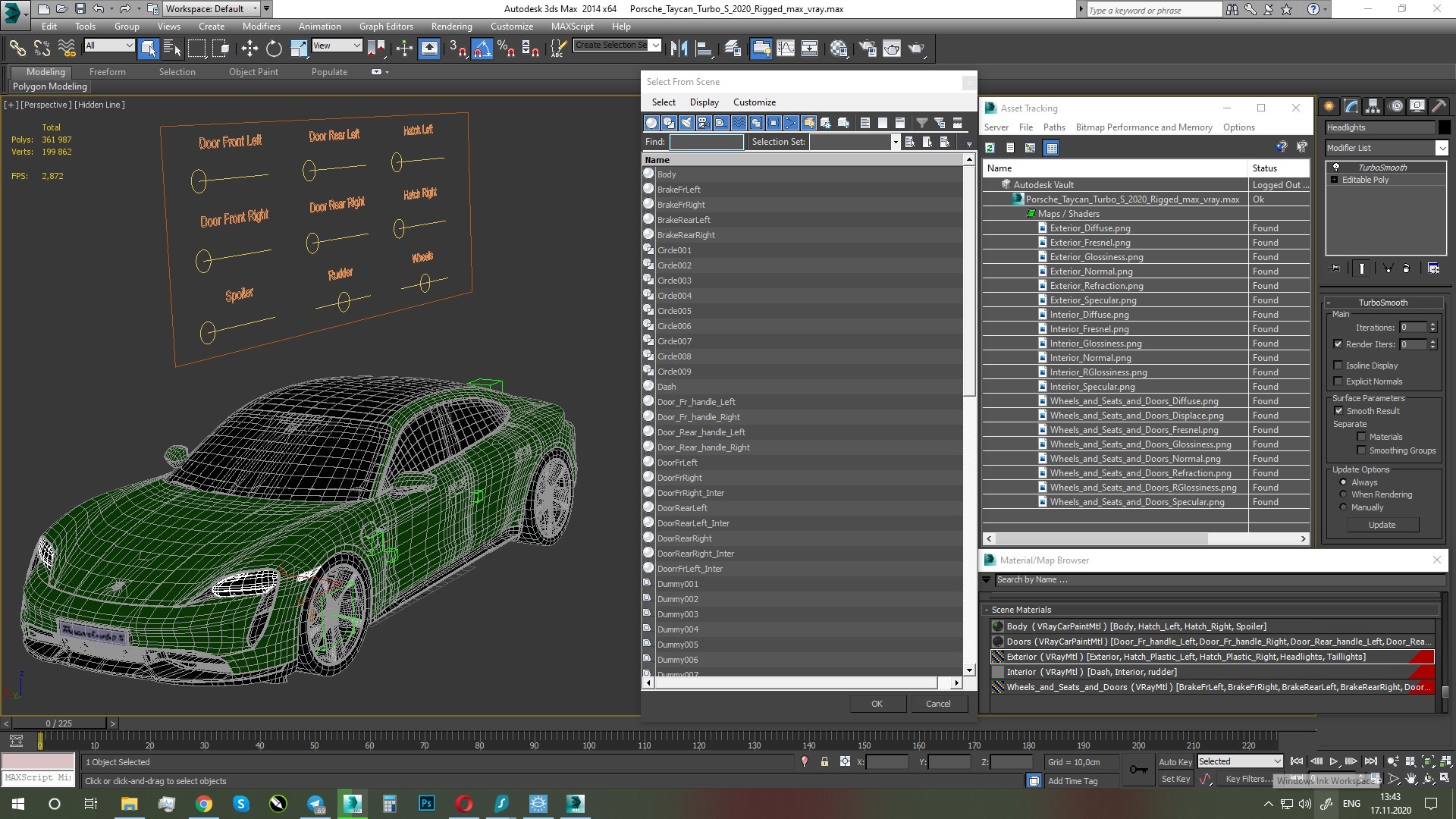Click the Auto Key button
Screen dimensions: 1456x819
1175,762
